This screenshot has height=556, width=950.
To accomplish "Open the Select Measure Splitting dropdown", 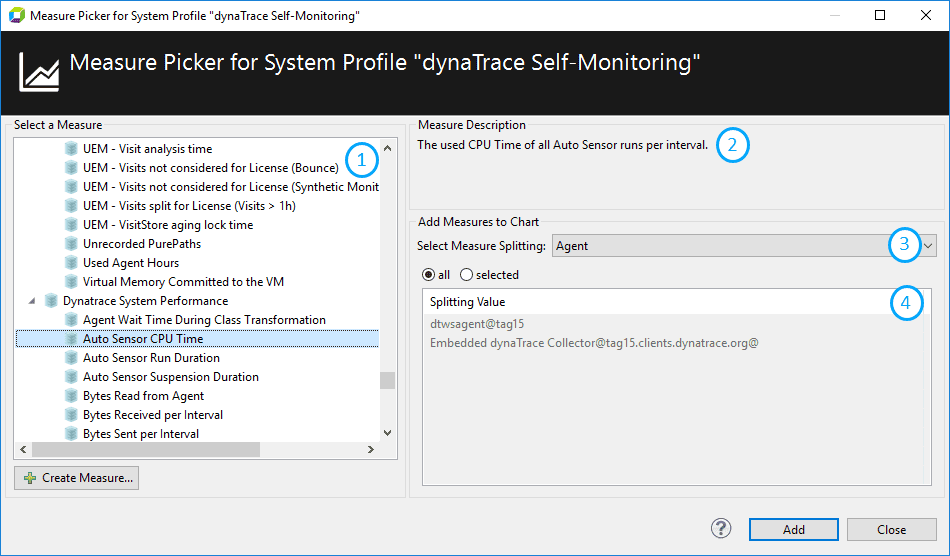I will point(744,246).
